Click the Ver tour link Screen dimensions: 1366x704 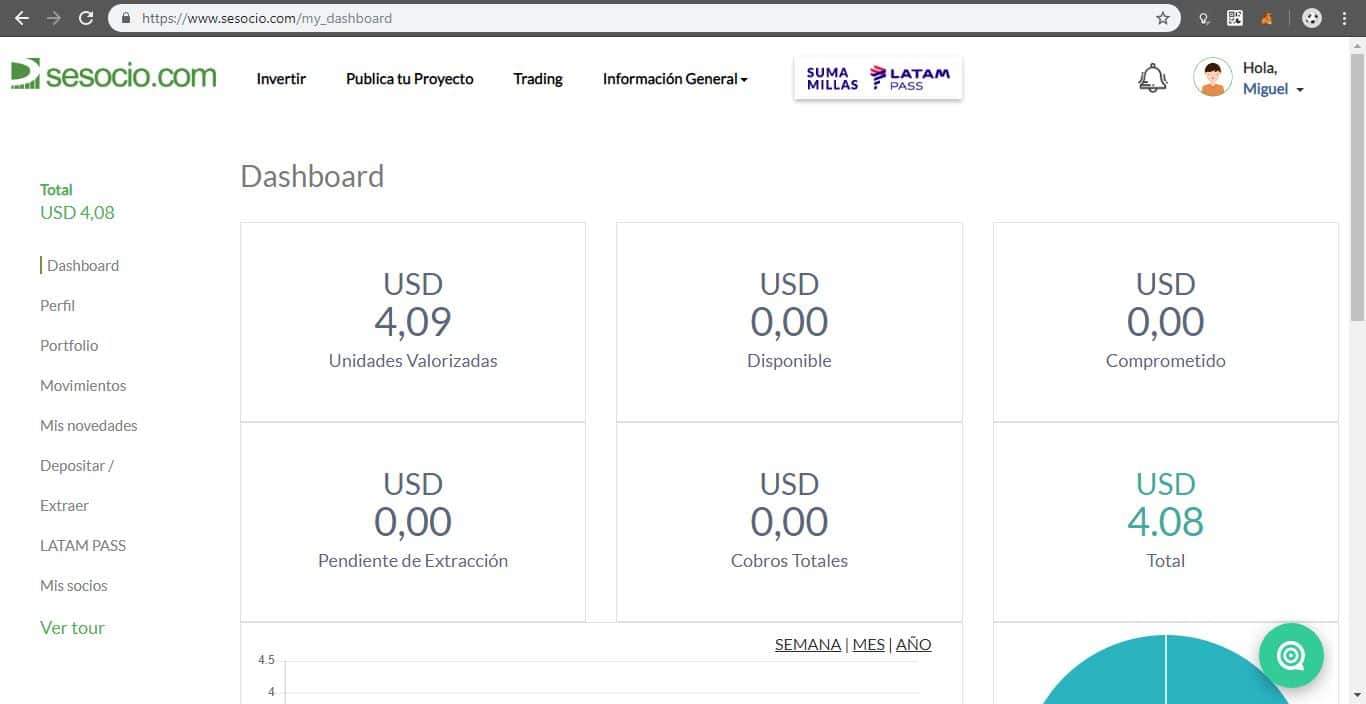[72, 628]
